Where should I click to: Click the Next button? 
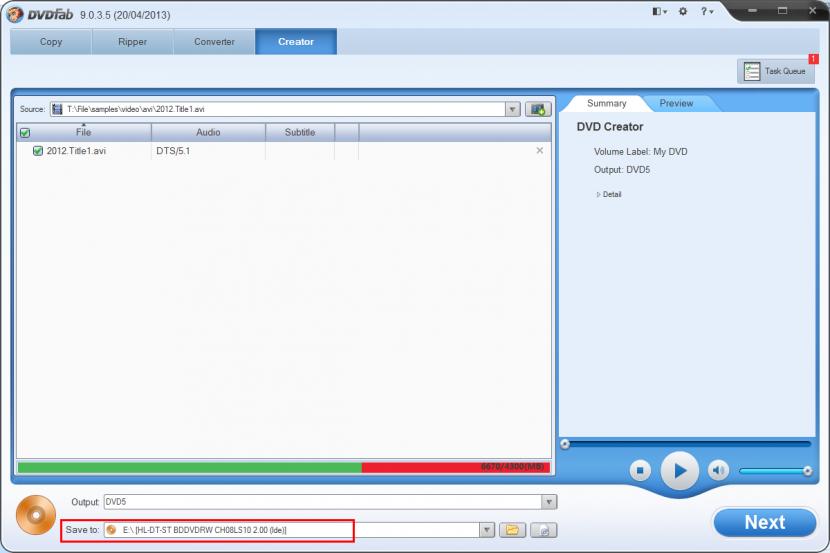[x=764, y=522]
